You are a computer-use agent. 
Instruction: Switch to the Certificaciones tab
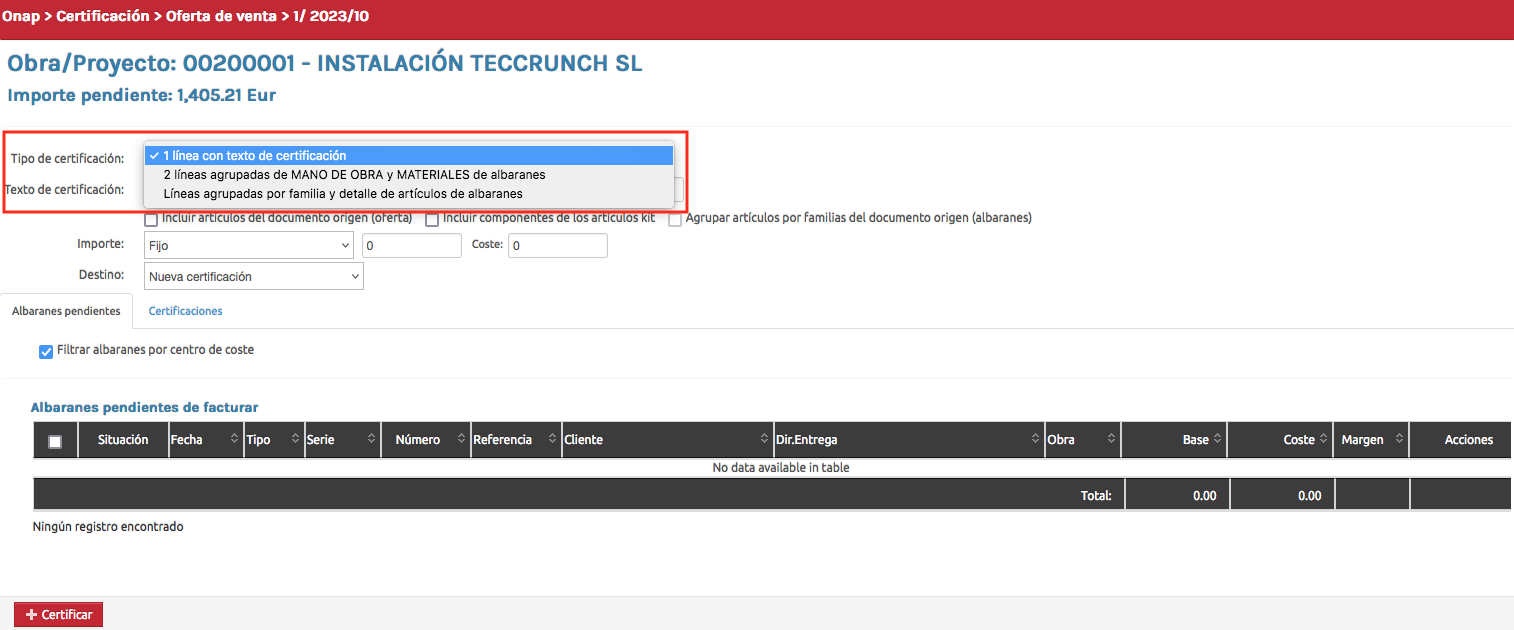[x=185, y=311]
